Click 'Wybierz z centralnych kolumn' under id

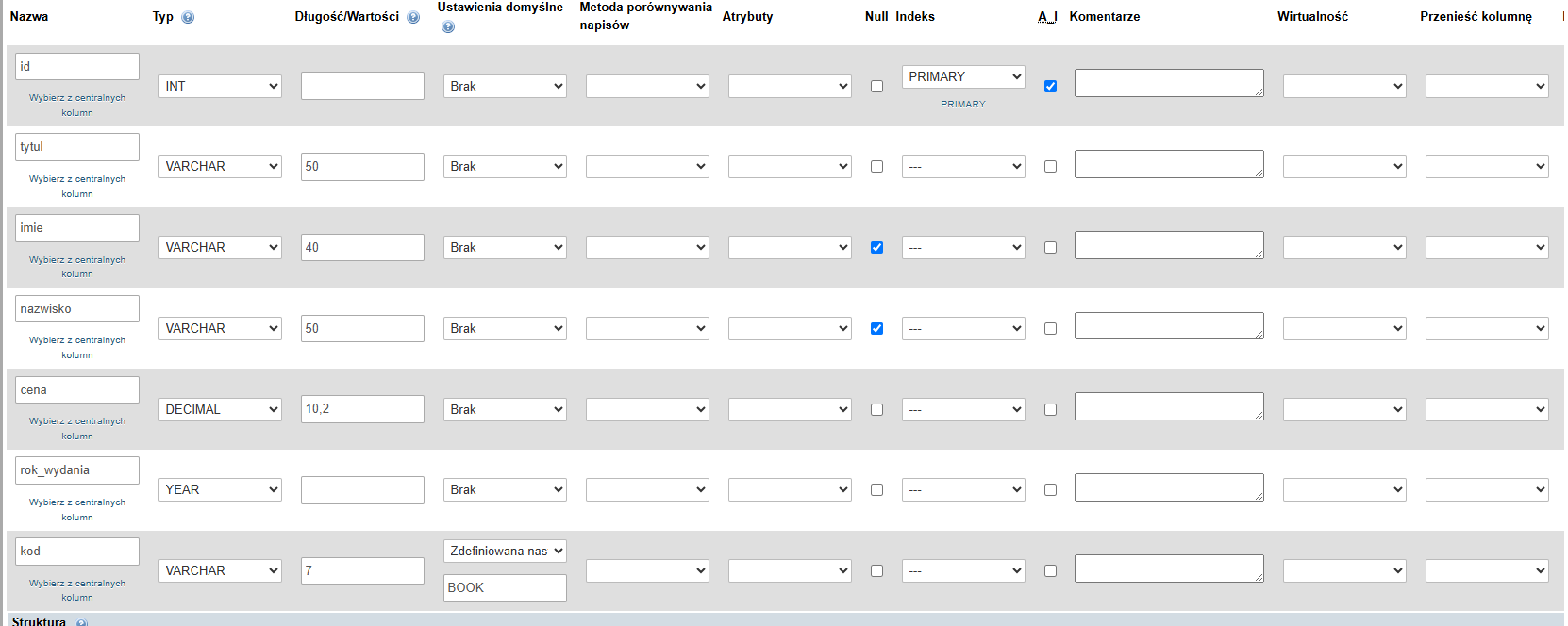(77, 105)
